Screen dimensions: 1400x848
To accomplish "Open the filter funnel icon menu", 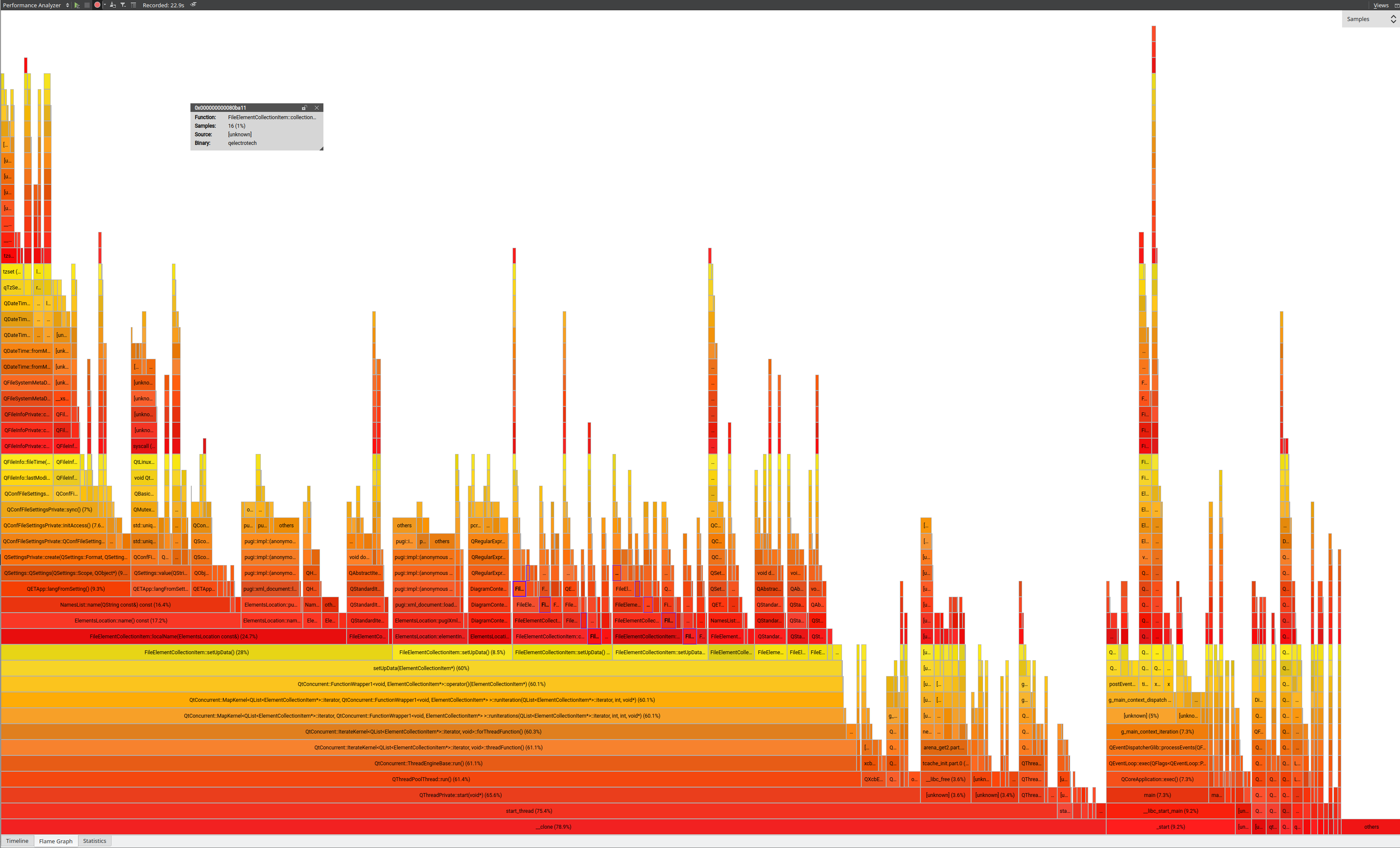I will 123,5.
